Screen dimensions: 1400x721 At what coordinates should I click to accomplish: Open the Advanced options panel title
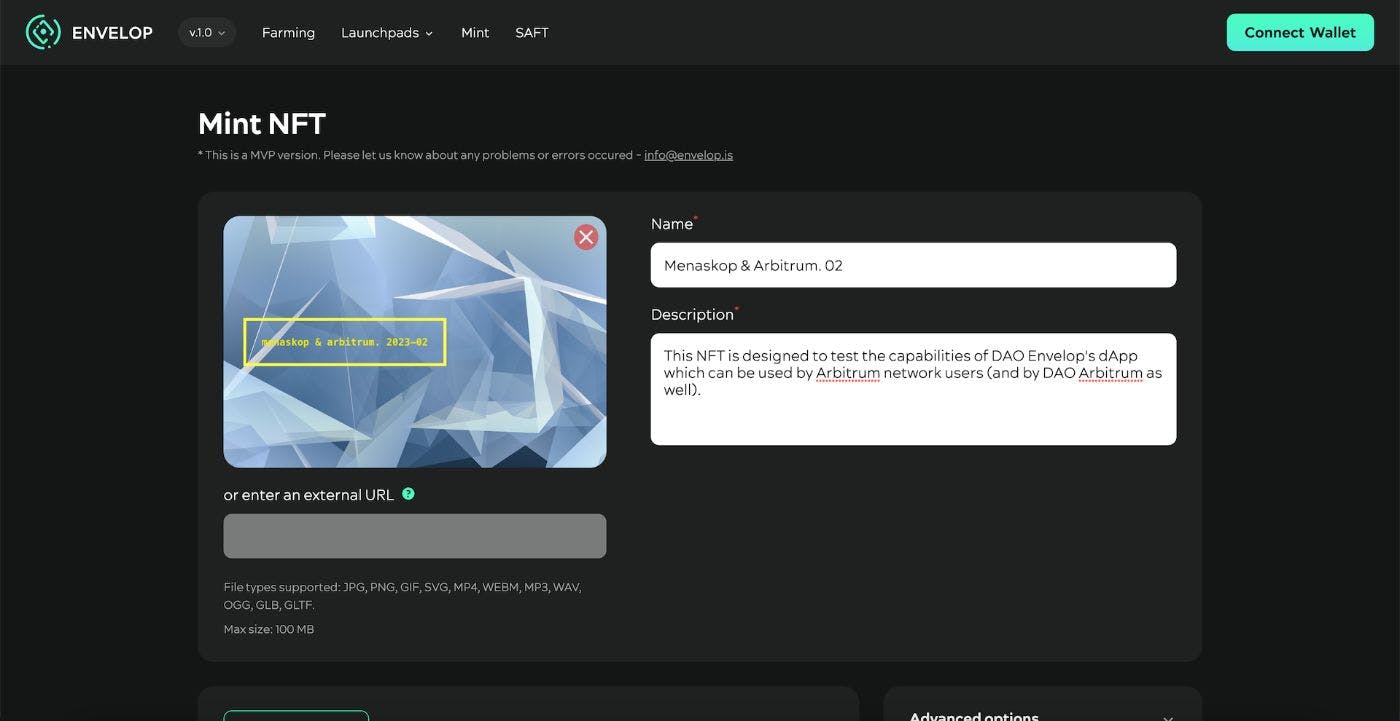(x=974, y=716)
